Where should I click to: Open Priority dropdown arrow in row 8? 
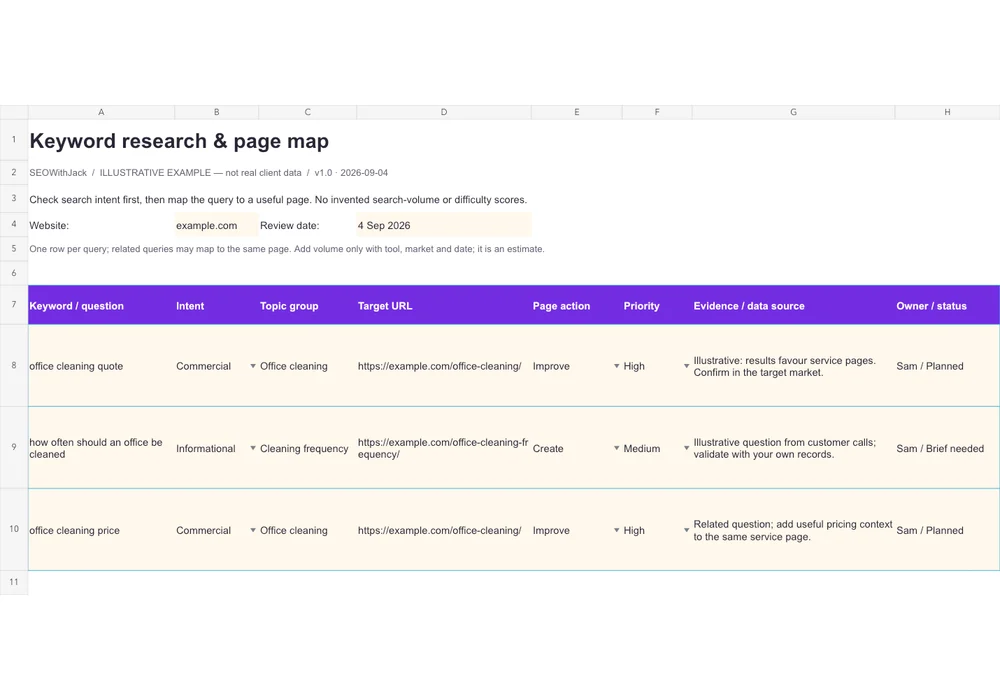(686, 366)
